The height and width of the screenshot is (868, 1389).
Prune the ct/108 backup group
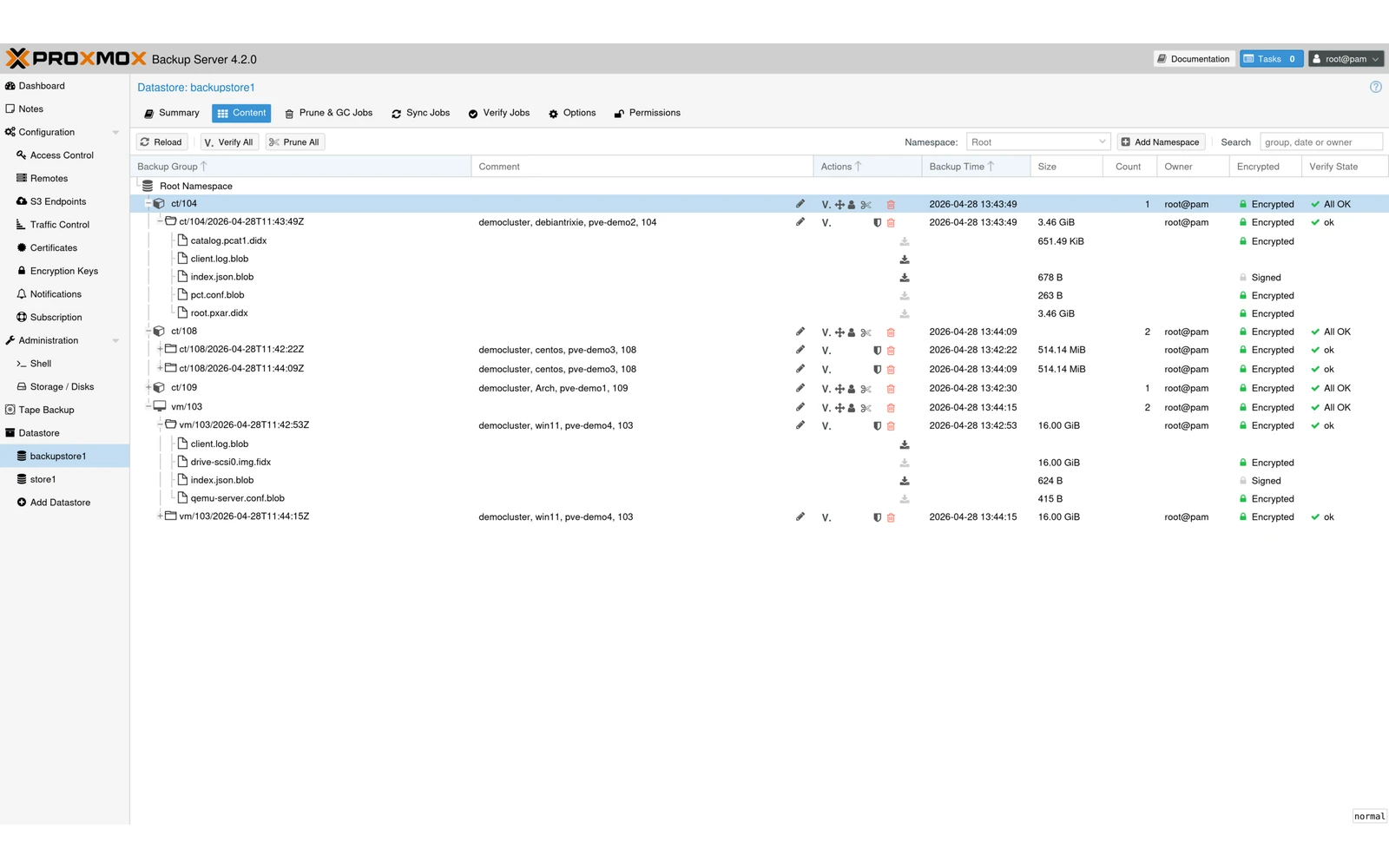866,332
